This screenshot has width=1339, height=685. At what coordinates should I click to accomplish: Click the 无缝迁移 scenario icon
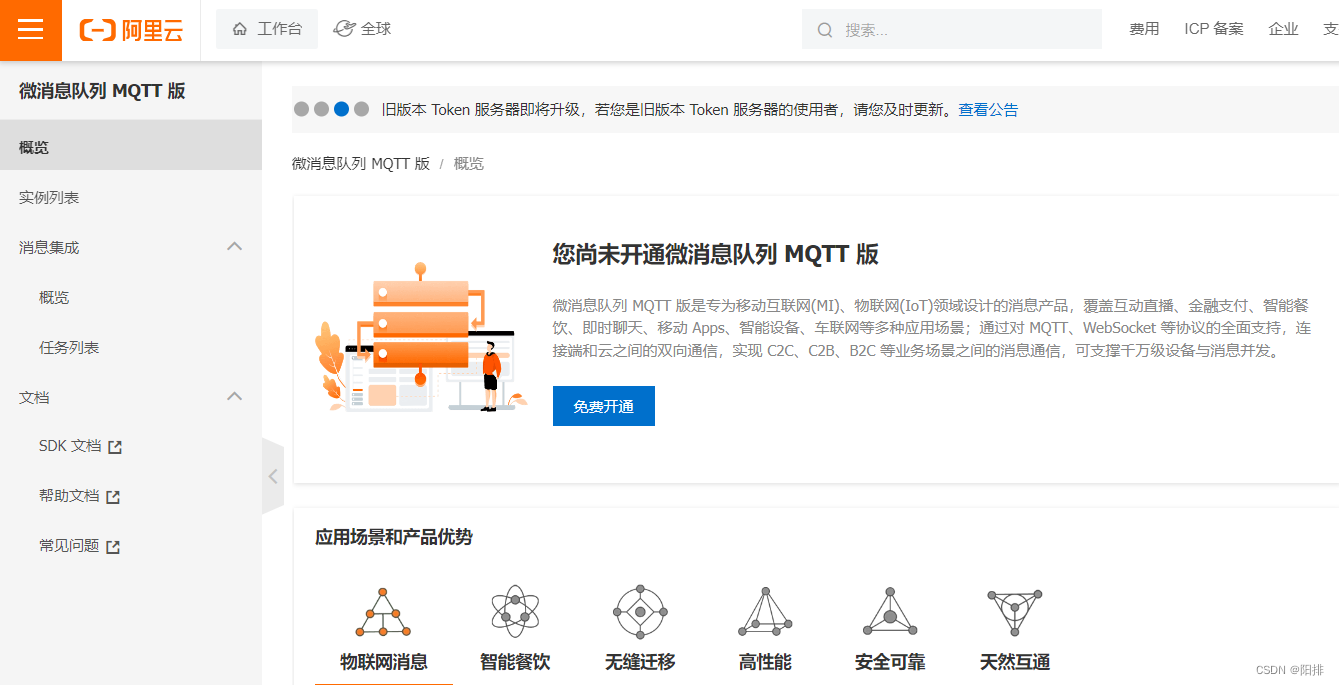pos(639,612)
